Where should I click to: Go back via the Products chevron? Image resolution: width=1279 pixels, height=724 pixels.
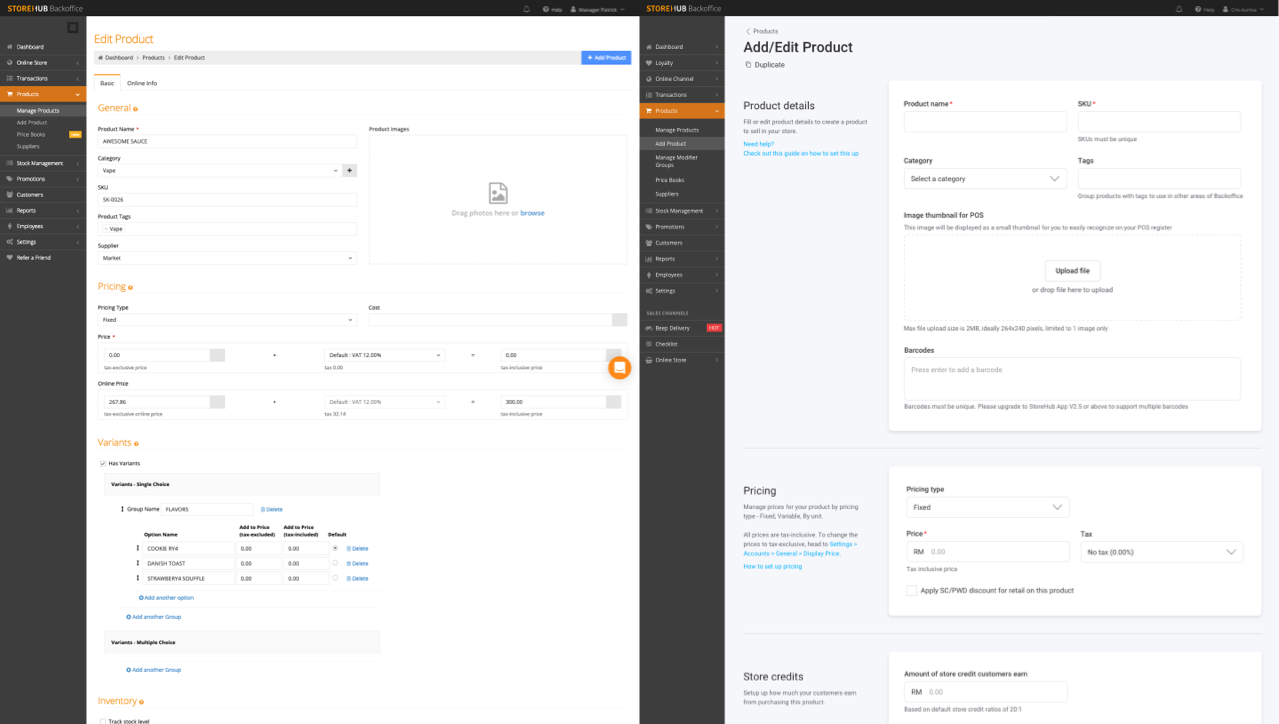click(748, 31)
